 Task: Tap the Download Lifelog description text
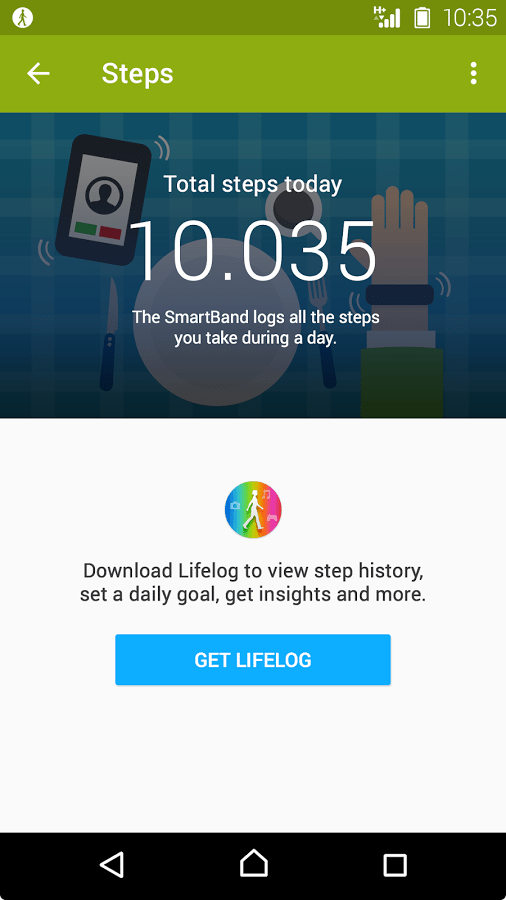pyautogui.click(x=253, y=583)
